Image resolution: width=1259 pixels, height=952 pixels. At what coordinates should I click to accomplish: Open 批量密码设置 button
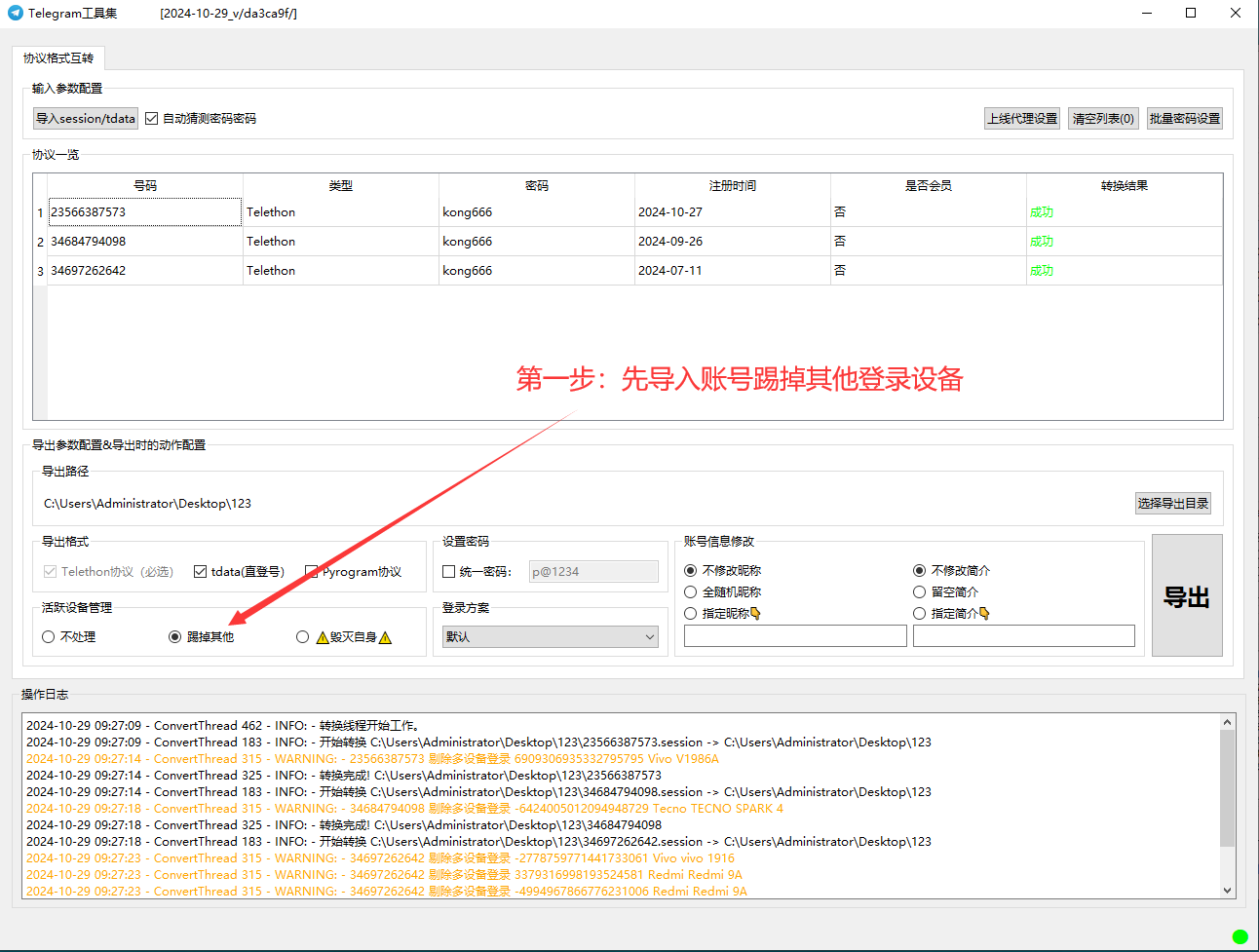(1185, 118)
